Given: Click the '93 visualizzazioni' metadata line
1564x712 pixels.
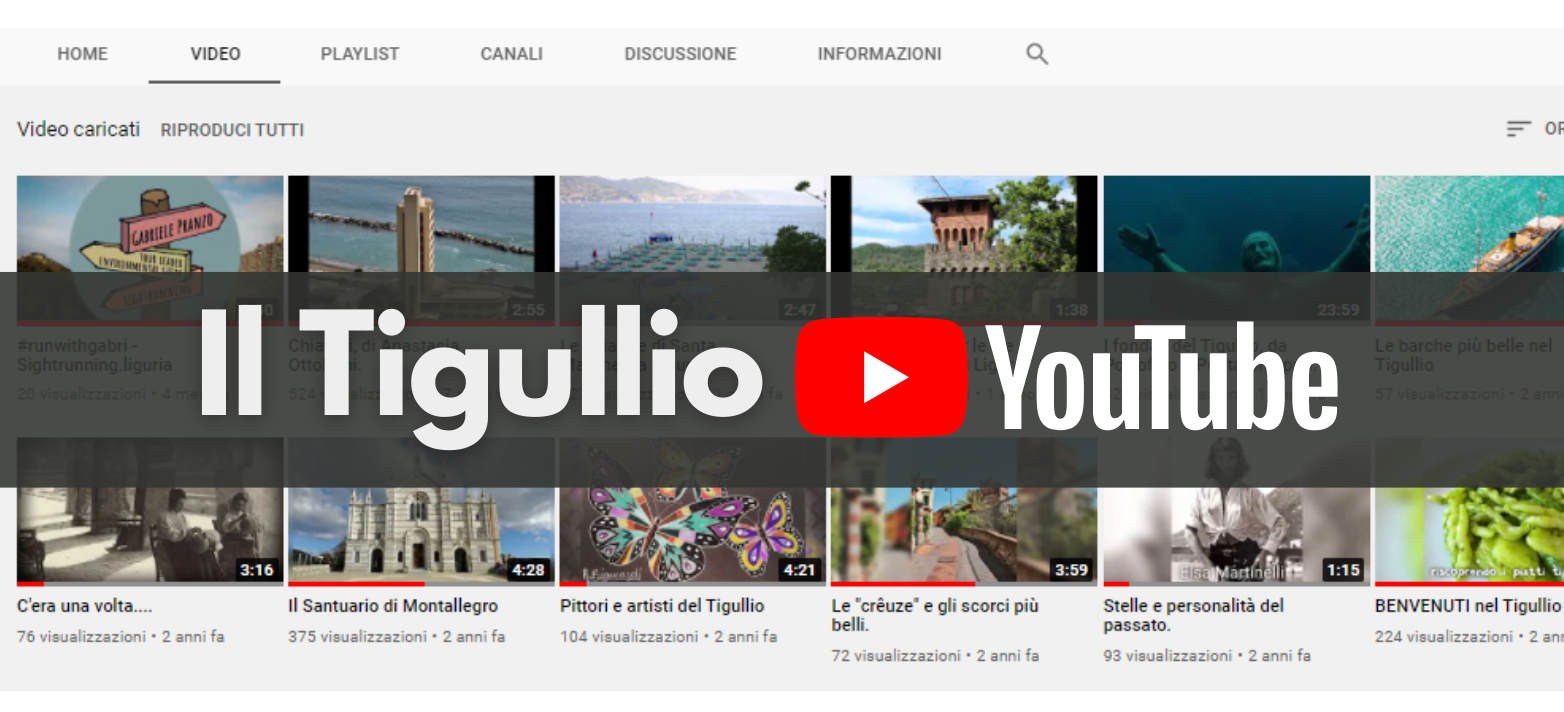Looking at the screenshot, I should click(x=1207, y=656).
